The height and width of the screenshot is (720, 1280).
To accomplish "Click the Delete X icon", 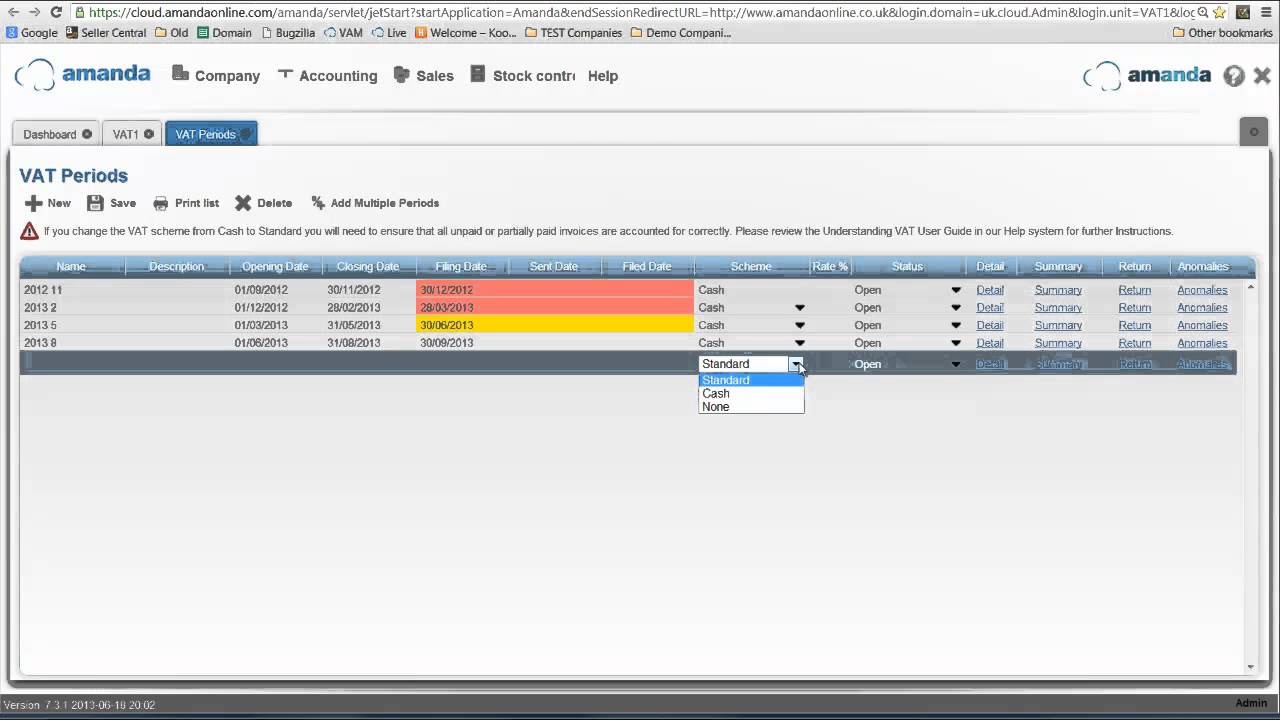I will (x=243, y=203).
